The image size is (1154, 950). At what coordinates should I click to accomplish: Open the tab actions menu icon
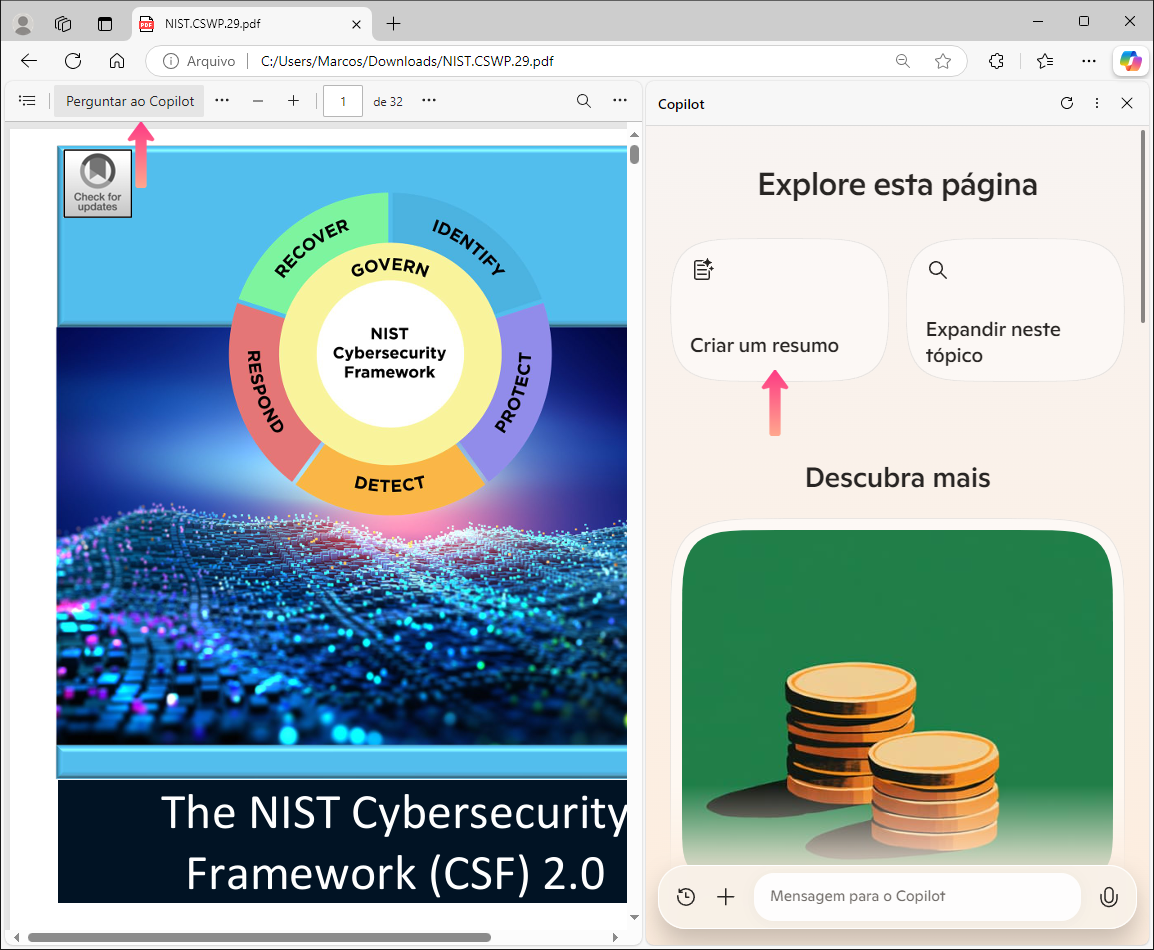[105, 24]
